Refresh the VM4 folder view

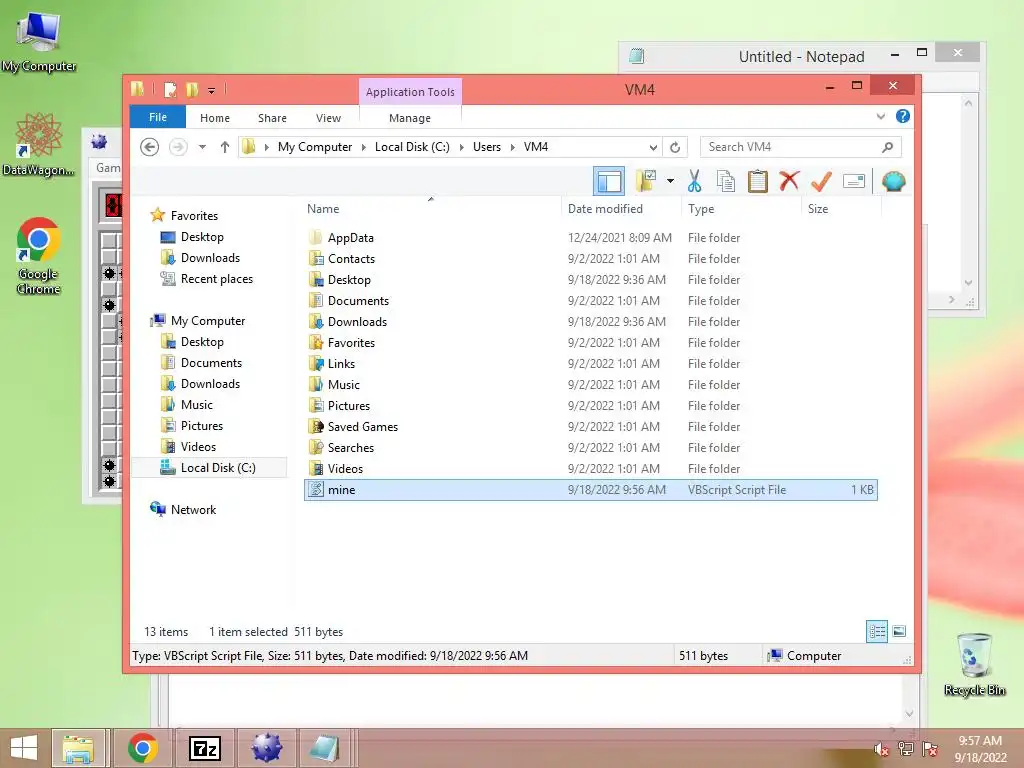click(x=675, y=147)
